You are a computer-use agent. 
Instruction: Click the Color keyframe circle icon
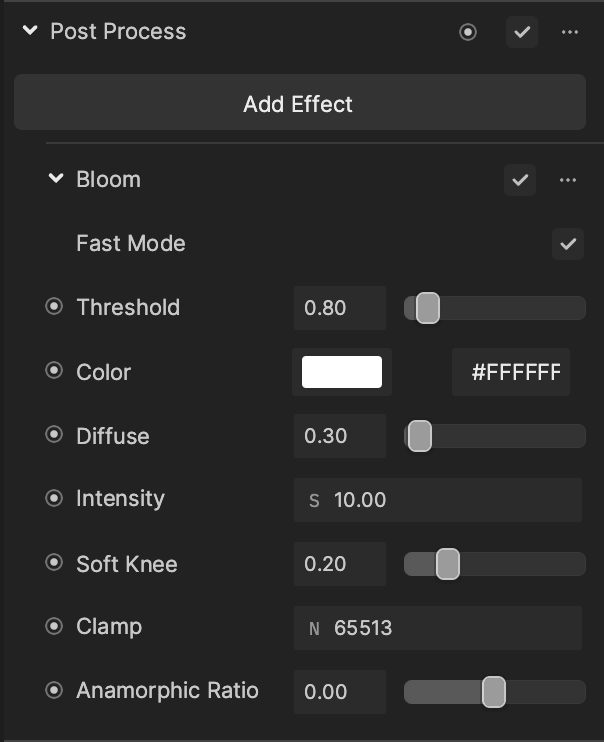pyautogui.click(x=54, y=370)
